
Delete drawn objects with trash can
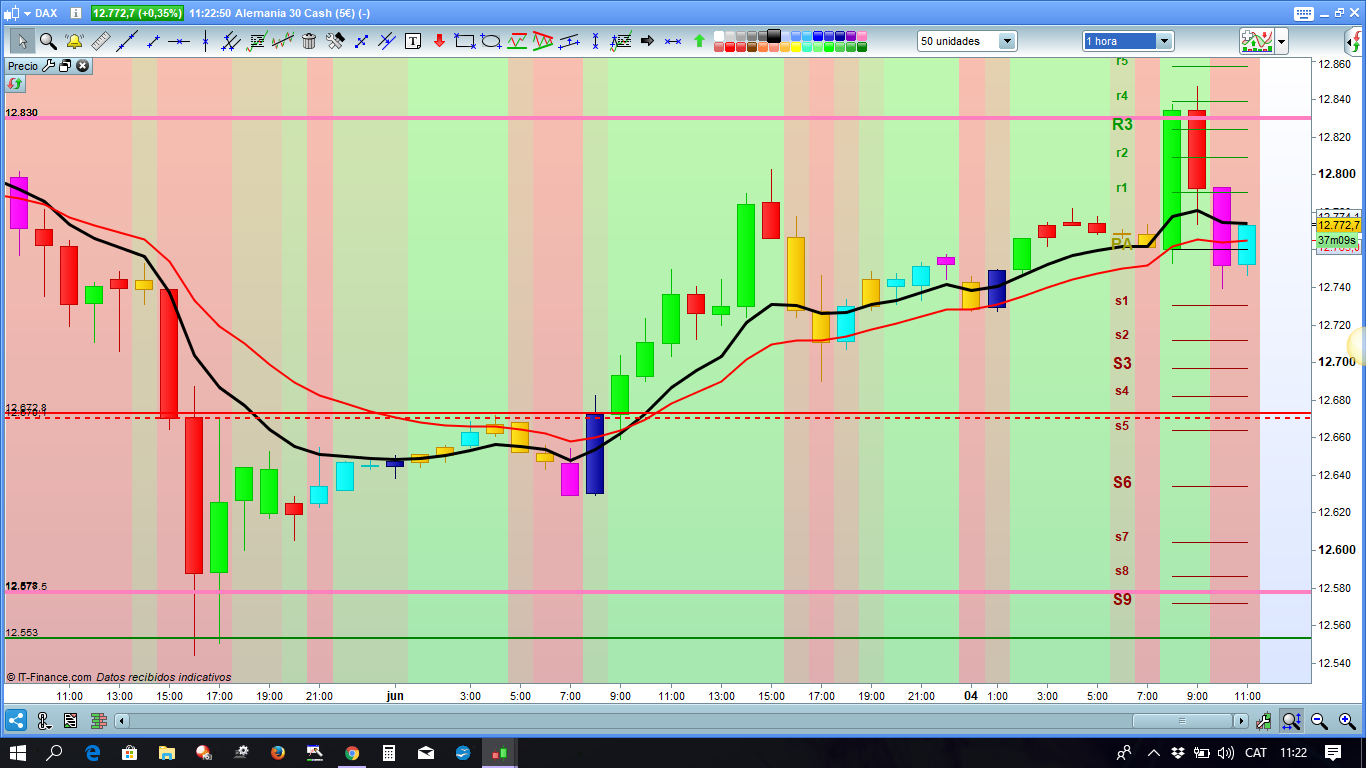coord(309,41)
